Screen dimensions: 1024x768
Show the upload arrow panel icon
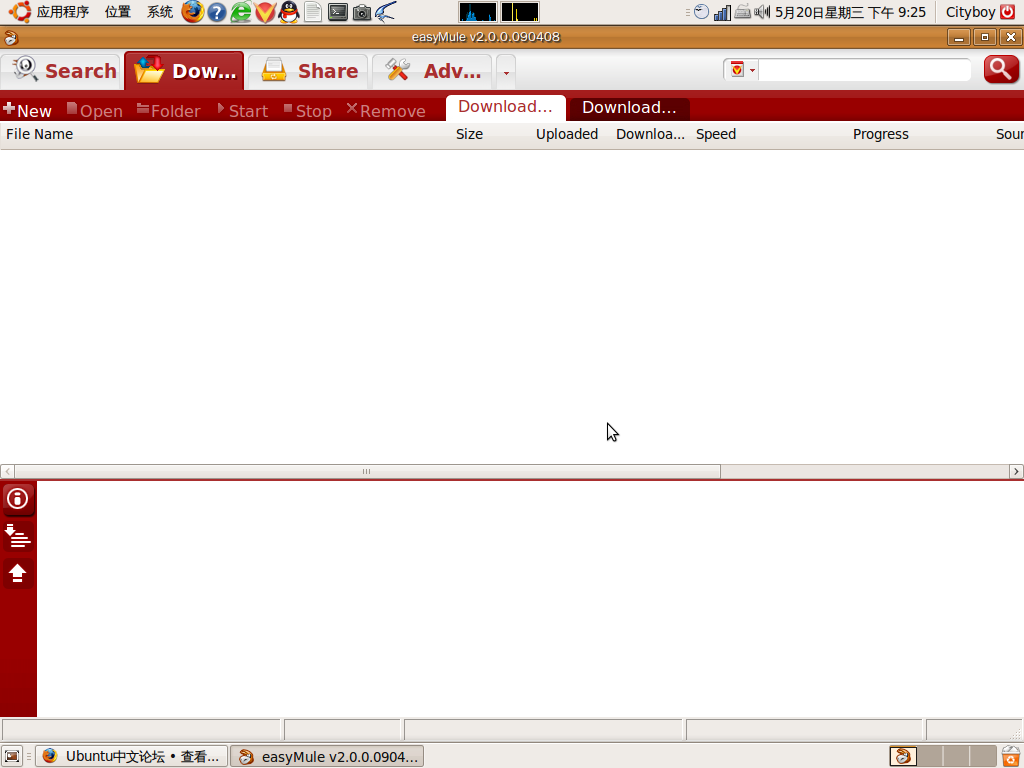click(x=18, y=573)
